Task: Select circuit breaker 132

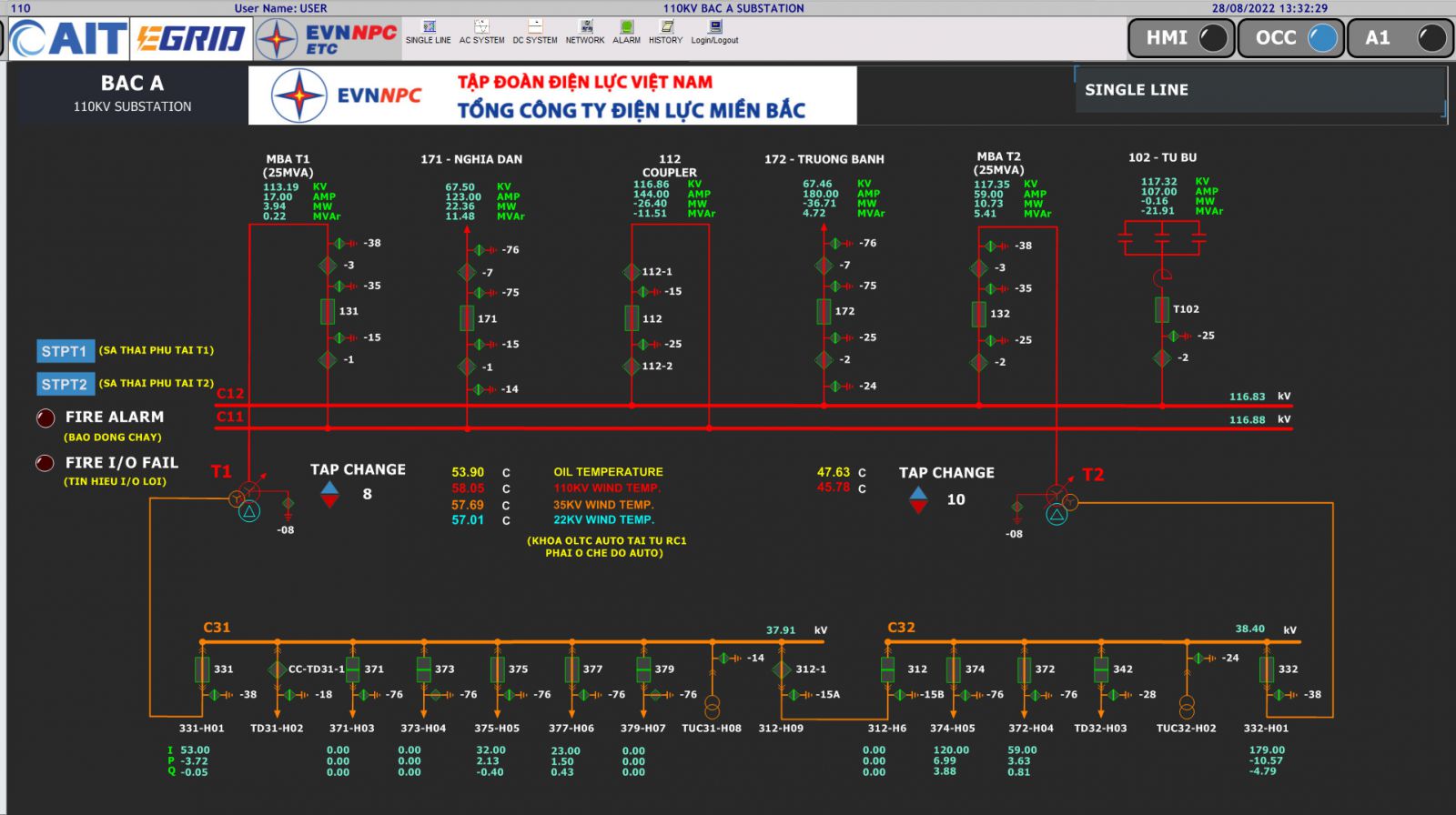Action: (x=979, y=314)
